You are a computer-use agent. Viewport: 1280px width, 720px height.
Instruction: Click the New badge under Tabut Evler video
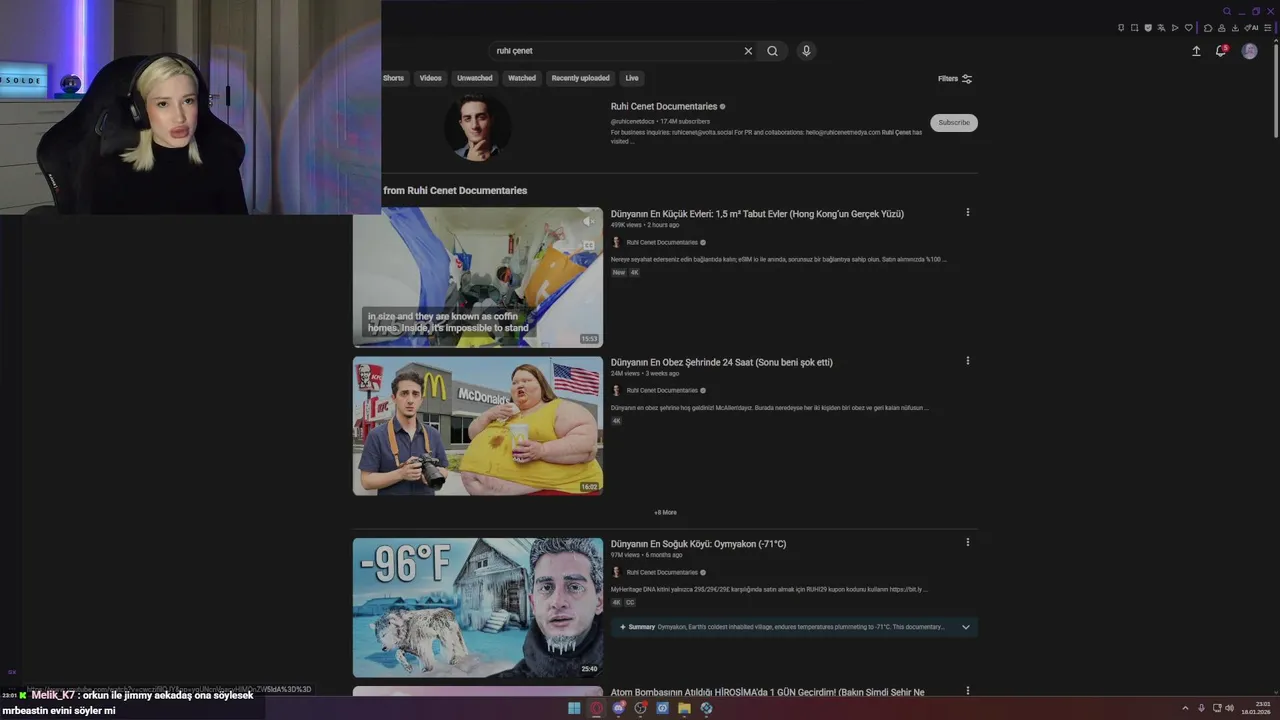(x=619, y=272)
